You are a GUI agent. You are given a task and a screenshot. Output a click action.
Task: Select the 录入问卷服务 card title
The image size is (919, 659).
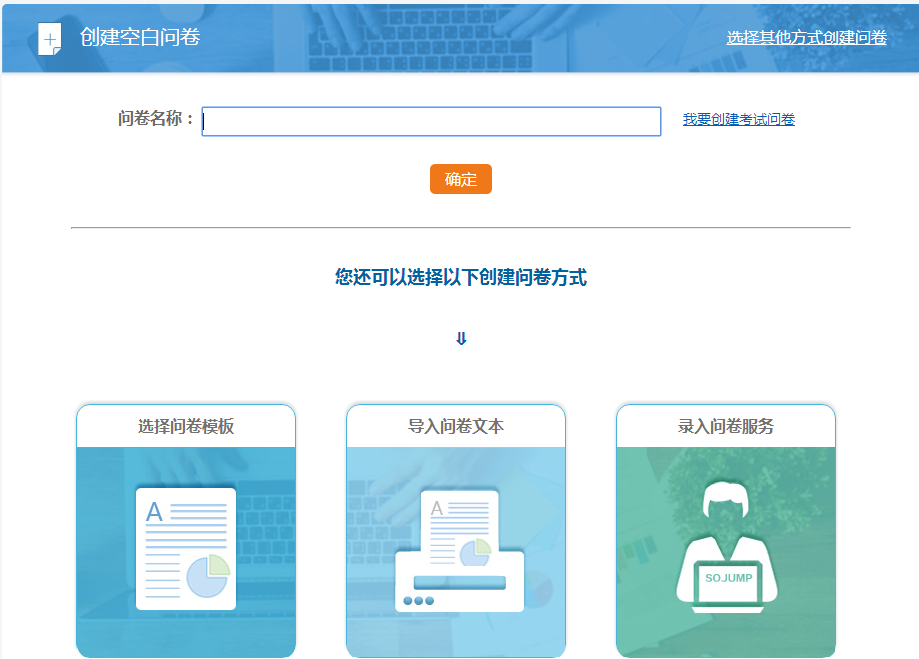725,425
